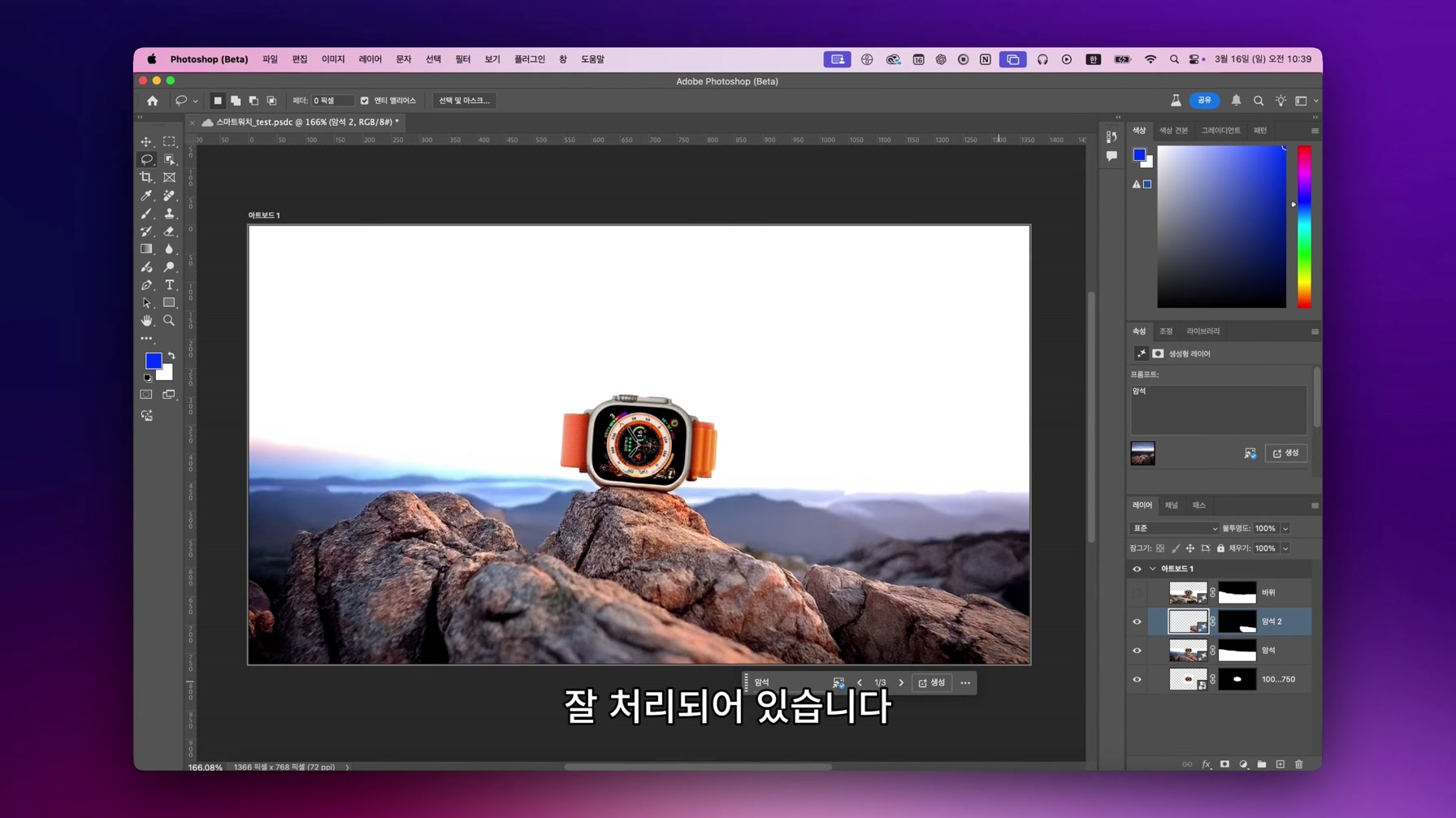Viewport: 1456px width, 818px height.
Task: Click the blue 공유 share button
Action: [x=1204, y=101]
